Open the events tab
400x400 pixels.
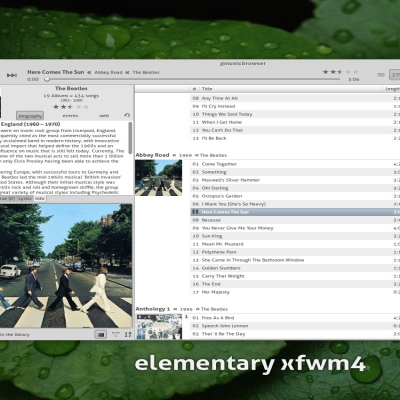[70, 116]
